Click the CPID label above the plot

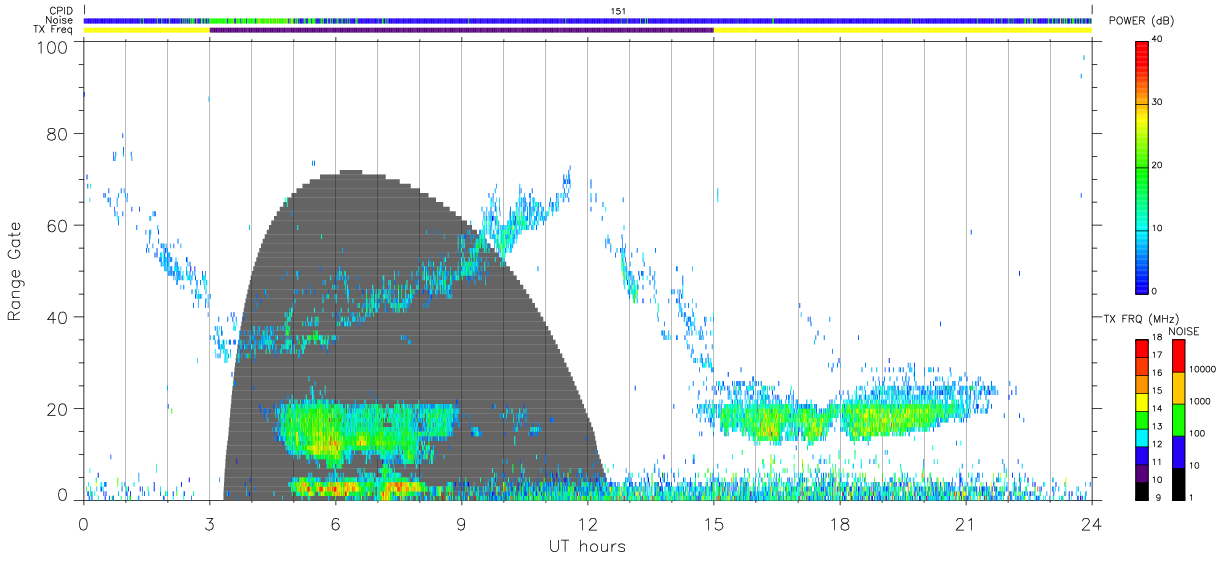click(x=62, y=11)
